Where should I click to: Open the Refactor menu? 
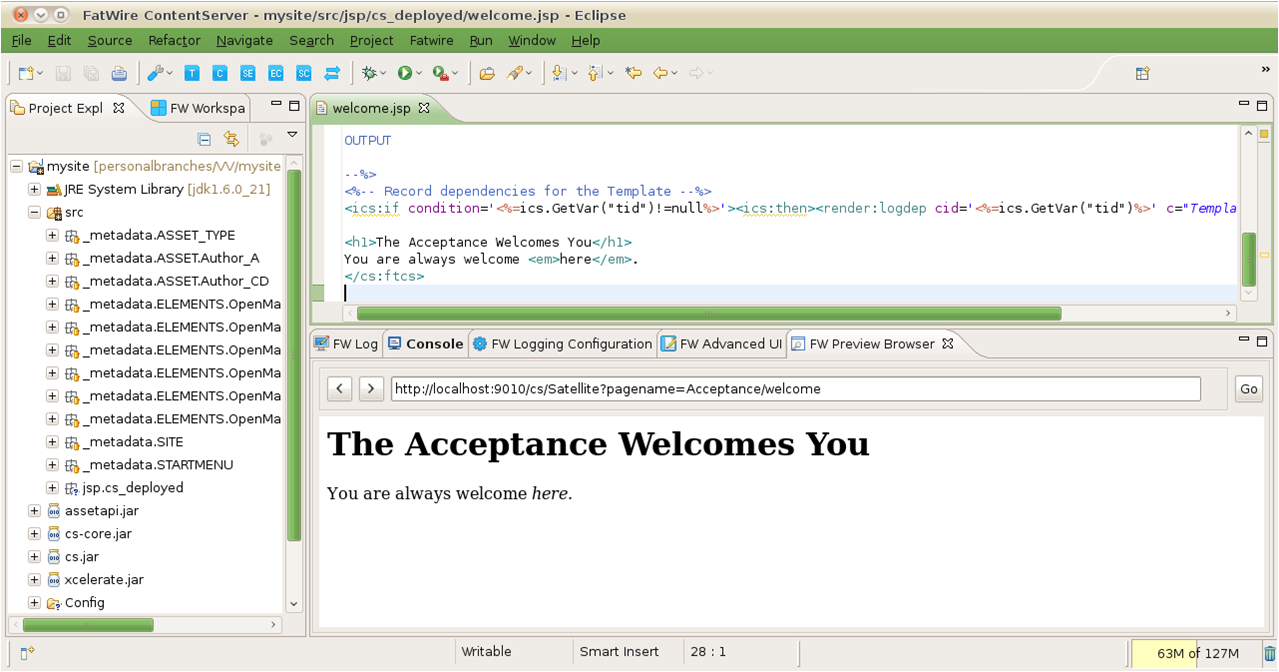(x=174, y=40)
